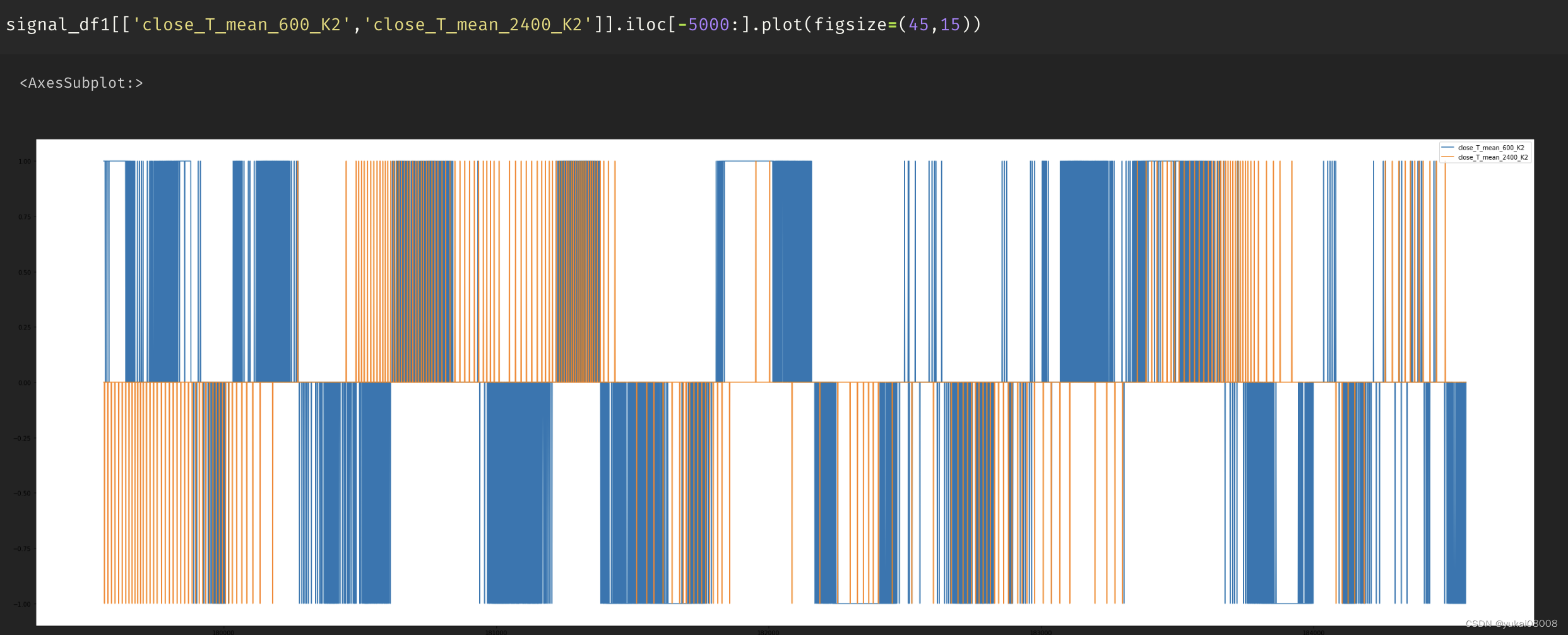Click the 1.00 y-axis tick label

click(24, 161)
